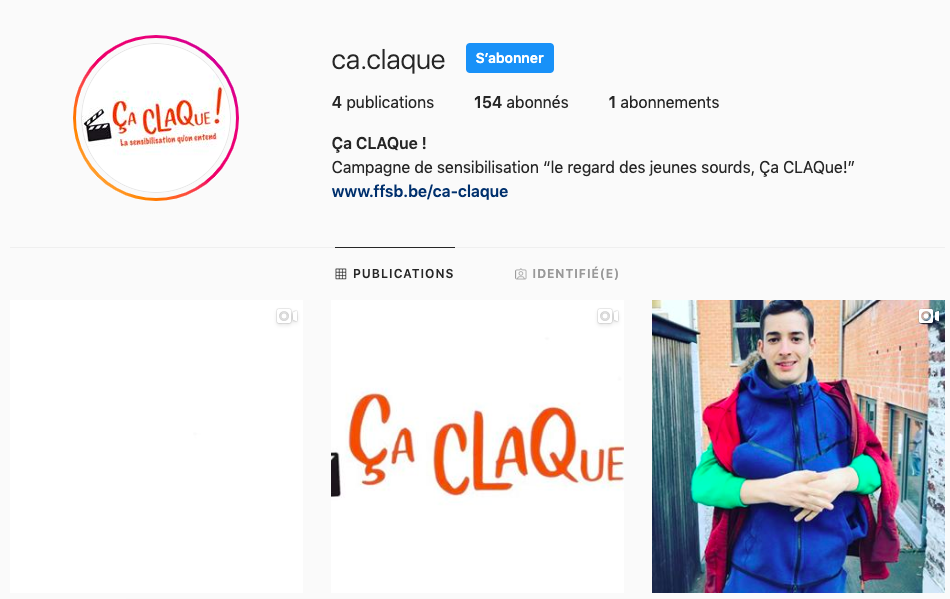
Task: Click video icon on Ça CLAQue logo post
Action: coord(608,316)
